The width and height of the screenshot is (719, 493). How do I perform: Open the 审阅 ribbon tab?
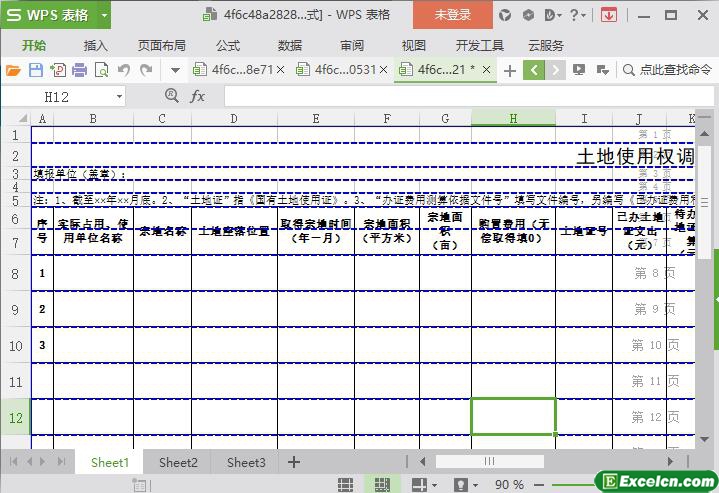352,45
